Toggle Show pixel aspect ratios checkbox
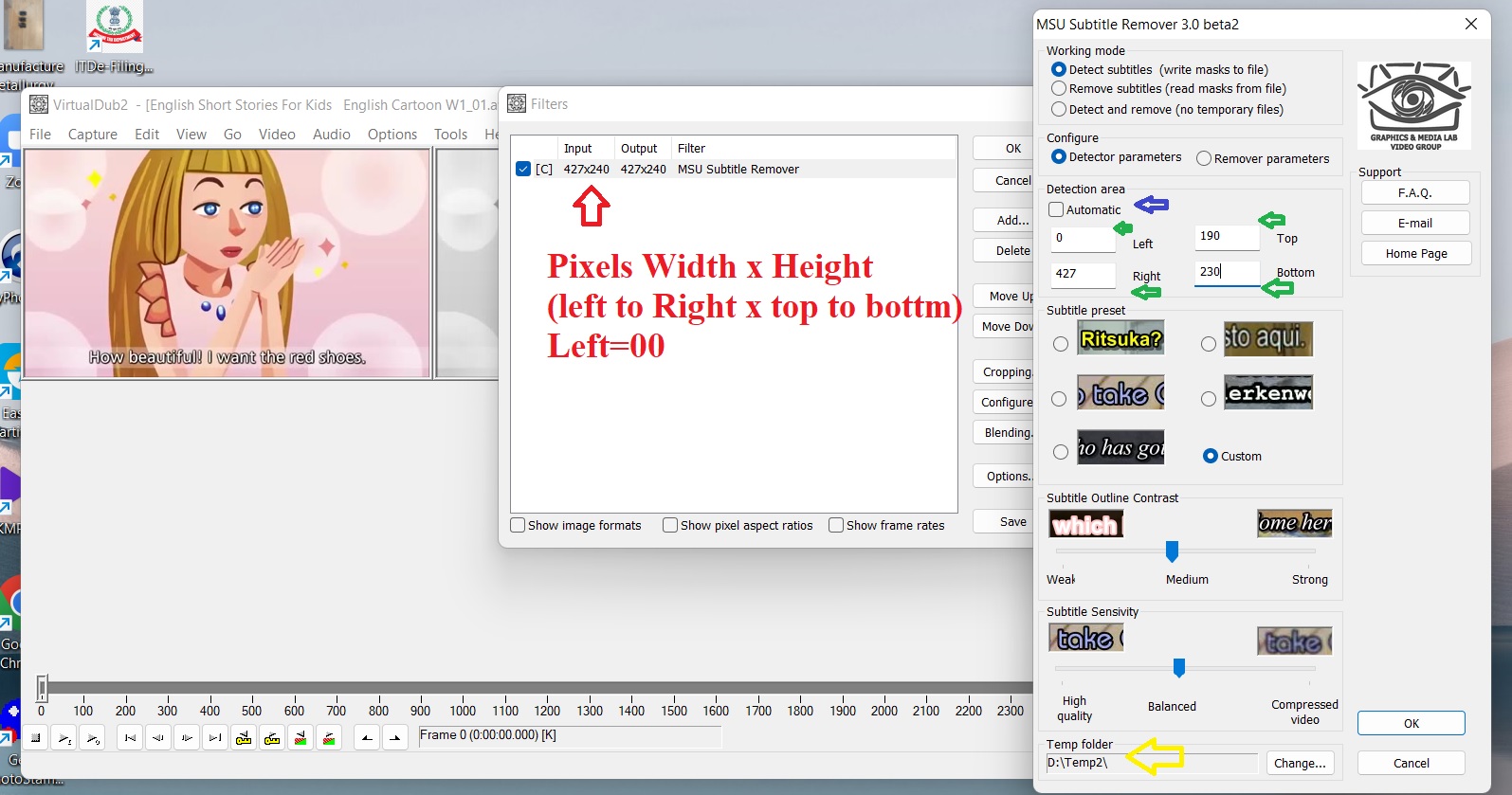 [670, 525]
